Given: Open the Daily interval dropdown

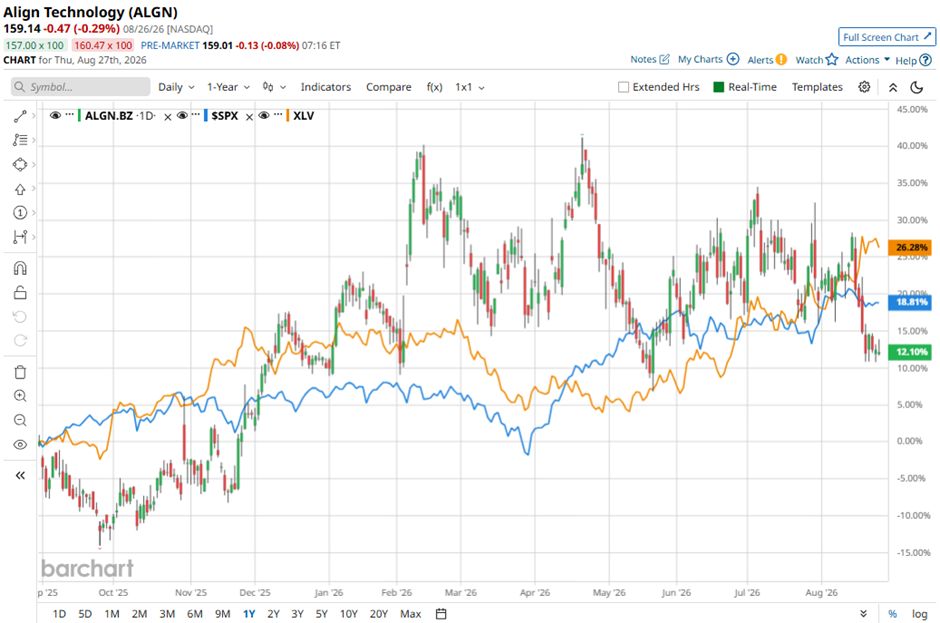Looking at the screenshot, I should (x=176, y=87).
